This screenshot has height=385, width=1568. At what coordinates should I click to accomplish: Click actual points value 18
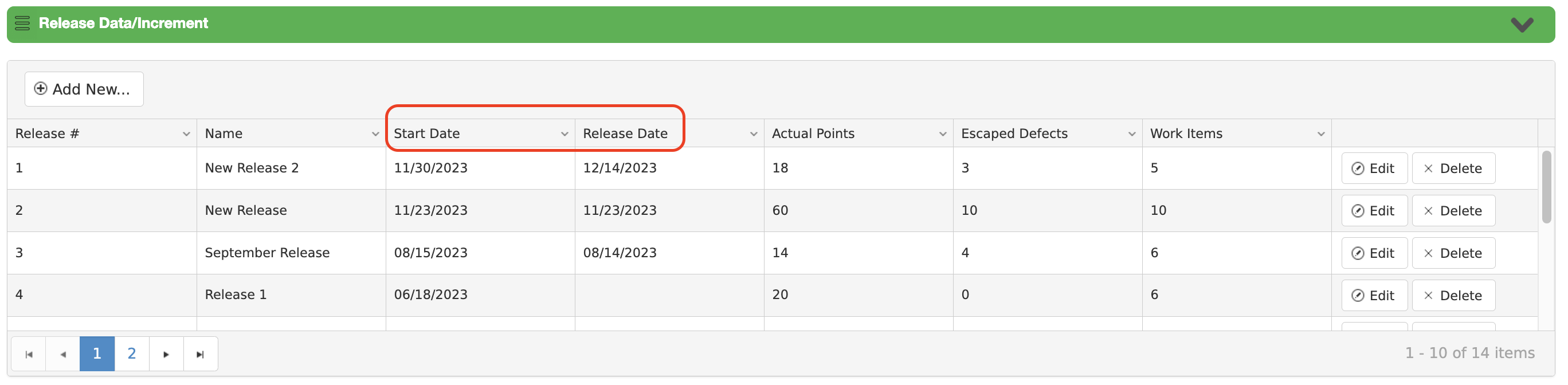click(780, 168)
